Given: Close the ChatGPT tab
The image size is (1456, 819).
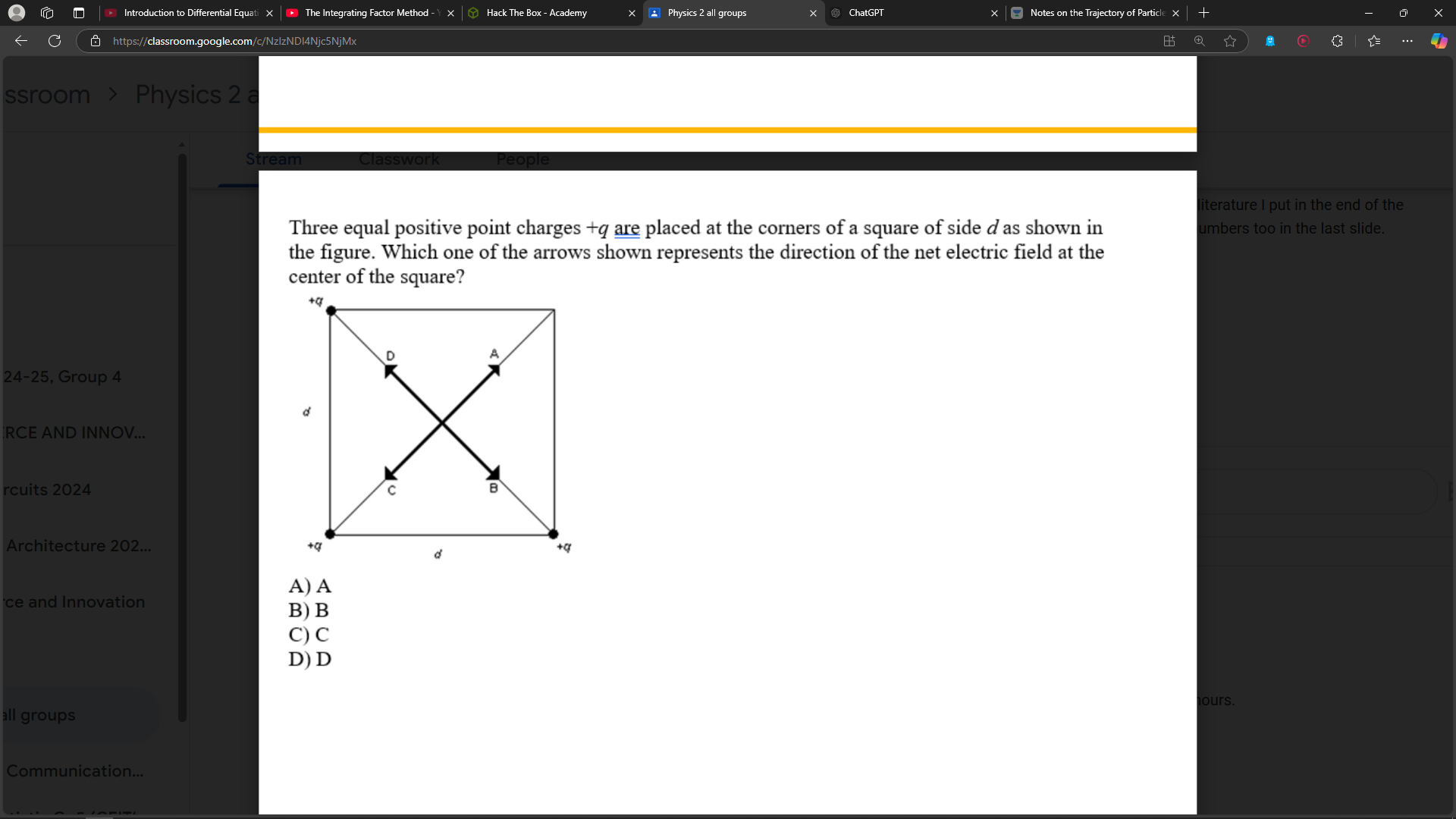Looking at the screenshot, I should (x=994, y=13).
